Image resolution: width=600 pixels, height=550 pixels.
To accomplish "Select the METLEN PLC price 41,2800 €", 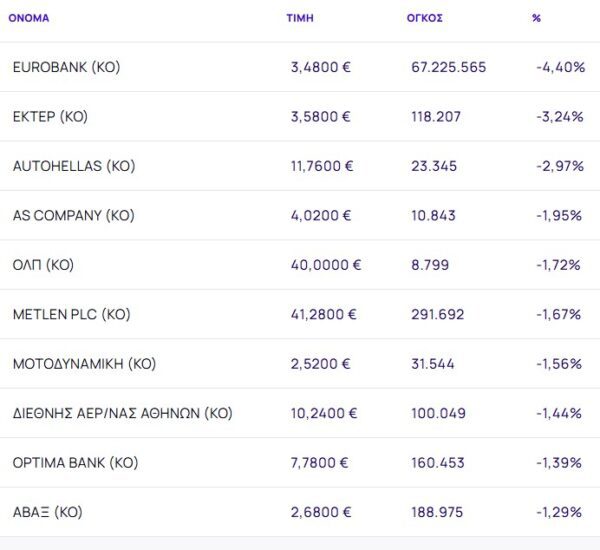I will tap(324, 314).
